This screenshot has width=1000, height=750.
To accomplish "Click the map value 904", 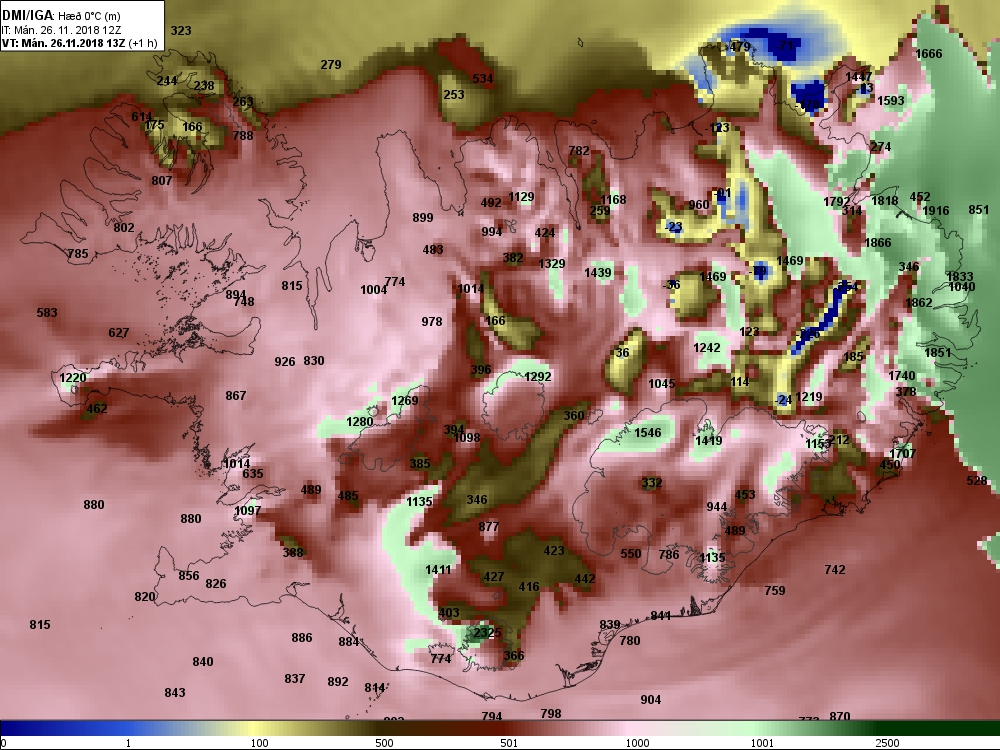I will (x=651, y=700).
